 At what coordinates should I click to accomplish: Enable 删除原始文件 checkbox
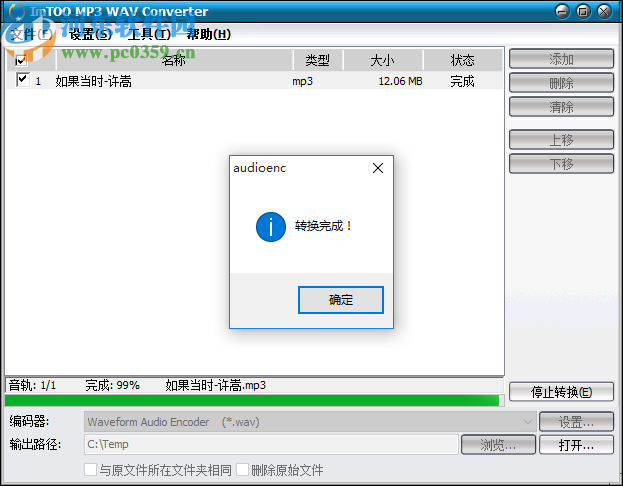pyautogui.click(x=242, y=469)
